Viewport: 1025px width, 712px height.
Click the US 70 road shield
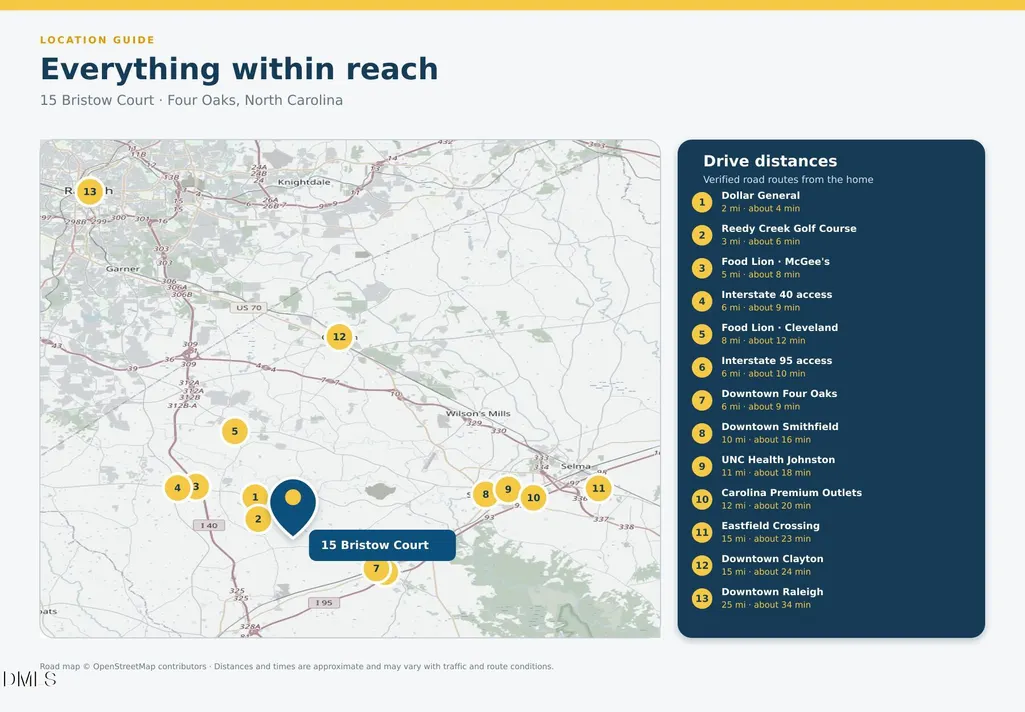point(248,307)
